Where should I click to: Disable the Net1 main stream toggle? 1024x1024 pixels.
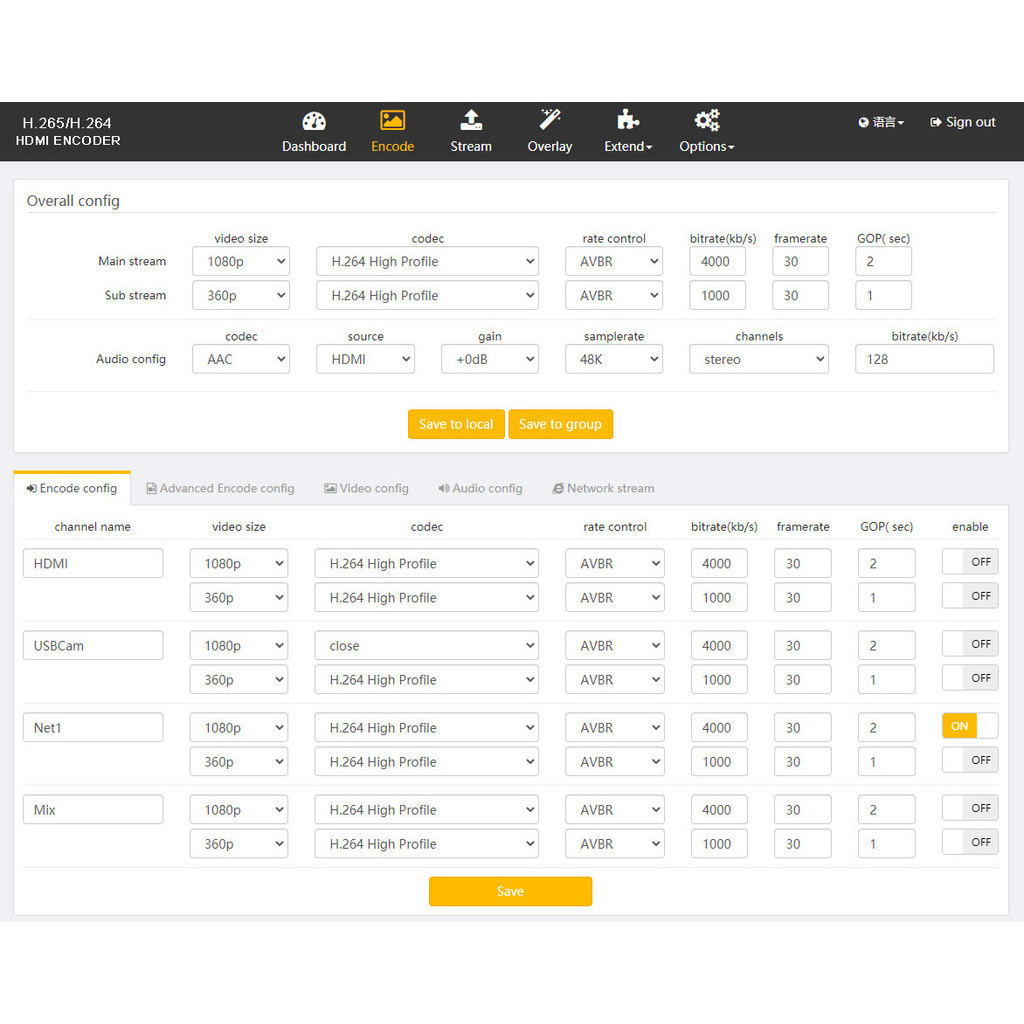pos(969,726)
